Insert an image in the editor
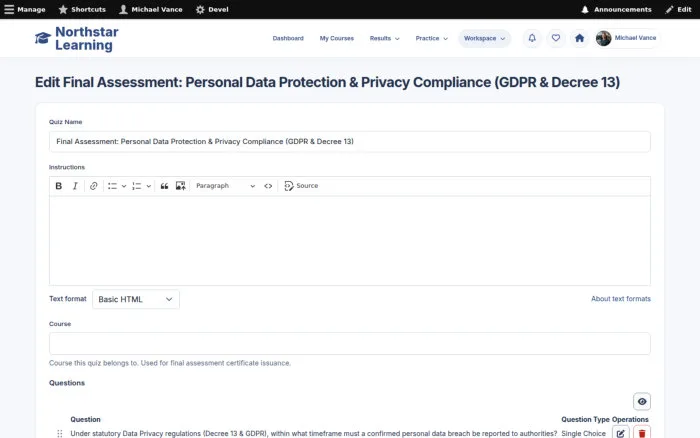 [180, 186]
